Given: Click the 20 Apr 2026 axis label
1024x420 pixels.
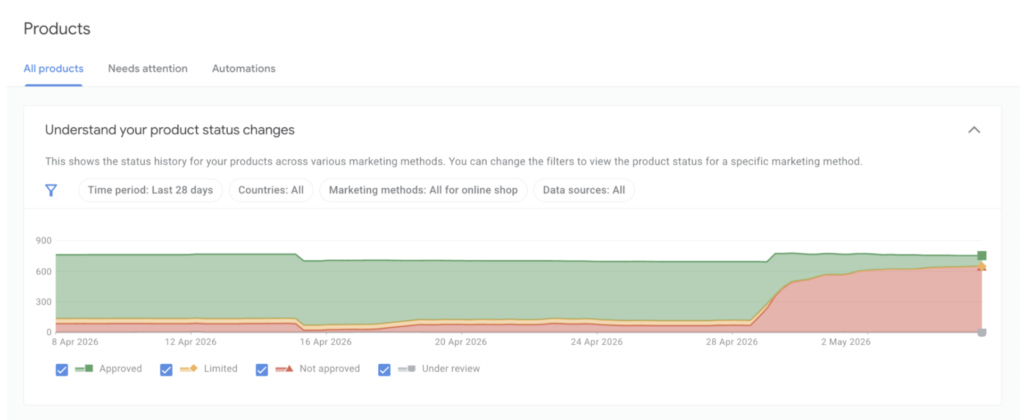Looking at the screenshot, I should [461, 342].
